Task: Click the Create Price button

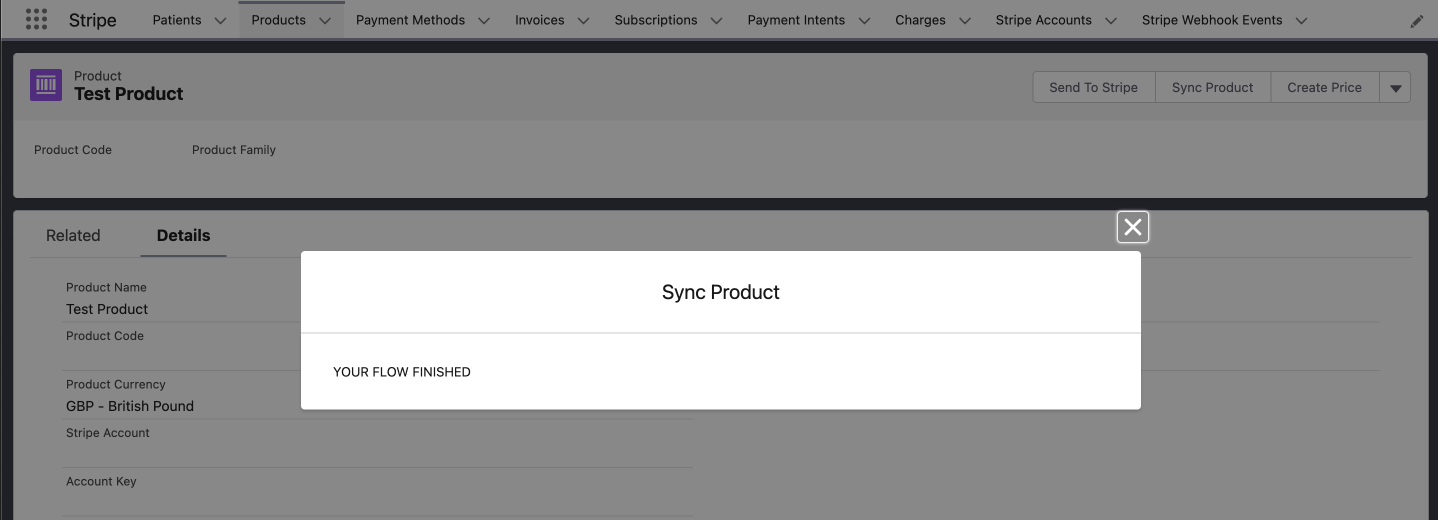Action: pyautogui.click(x=1324, y=88)
